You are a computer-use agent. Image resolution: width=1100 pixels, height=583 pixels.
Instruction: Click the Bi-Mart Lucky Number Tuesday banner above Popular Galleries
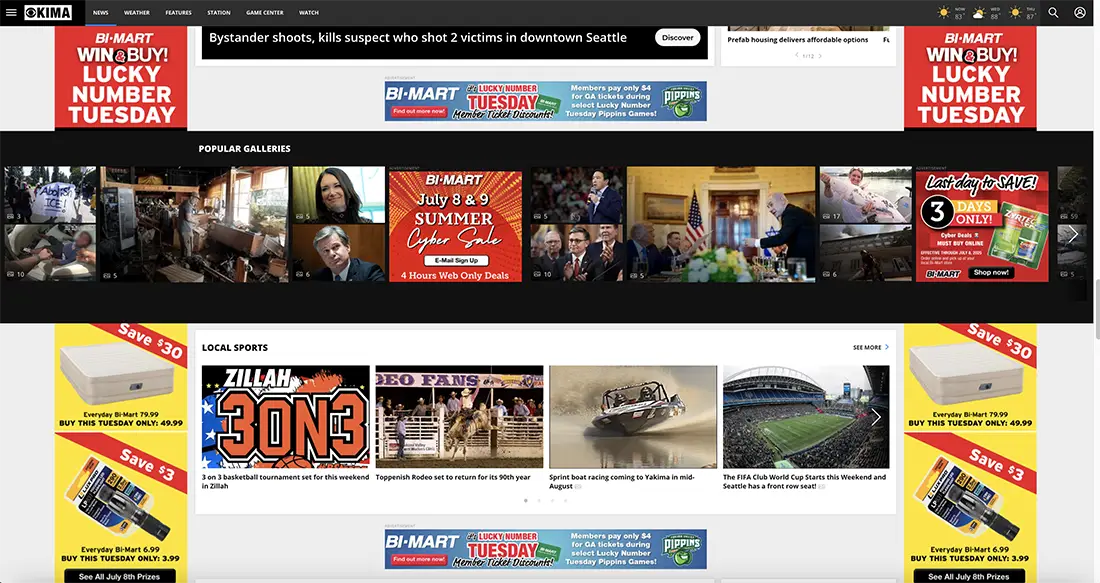click(x=545, y=101)
